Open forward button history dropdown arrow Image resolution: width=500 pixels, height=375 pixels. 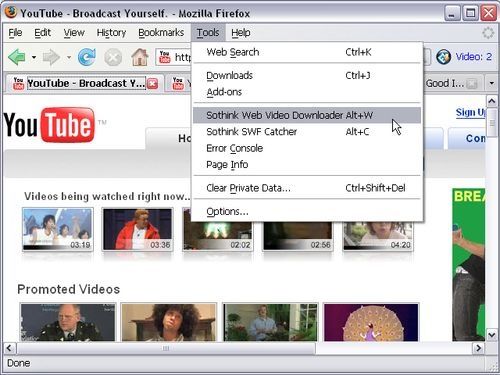pos(69,57)
